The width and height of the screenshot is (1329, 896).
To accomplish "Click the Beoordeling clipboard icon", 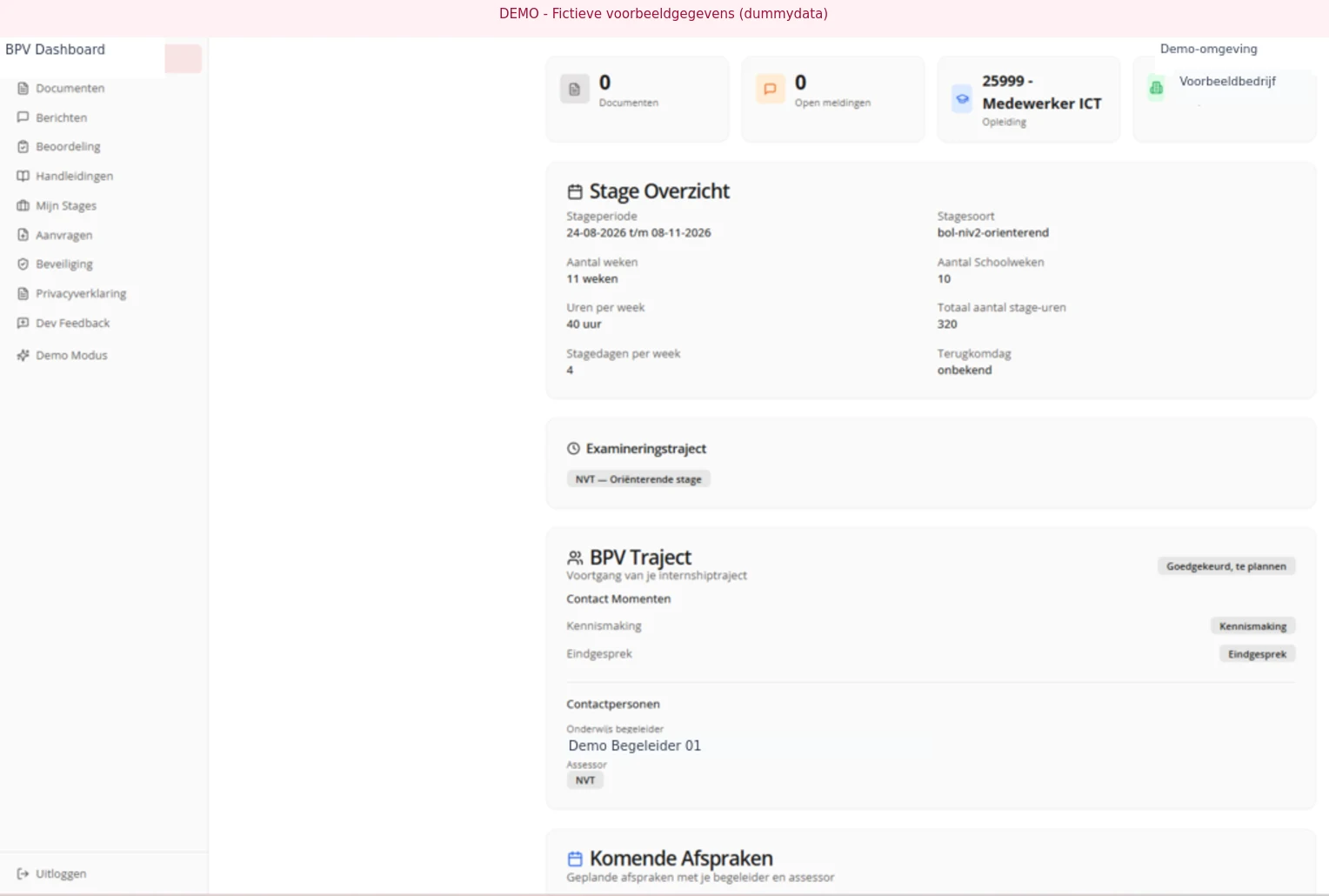I will [23, 146].
